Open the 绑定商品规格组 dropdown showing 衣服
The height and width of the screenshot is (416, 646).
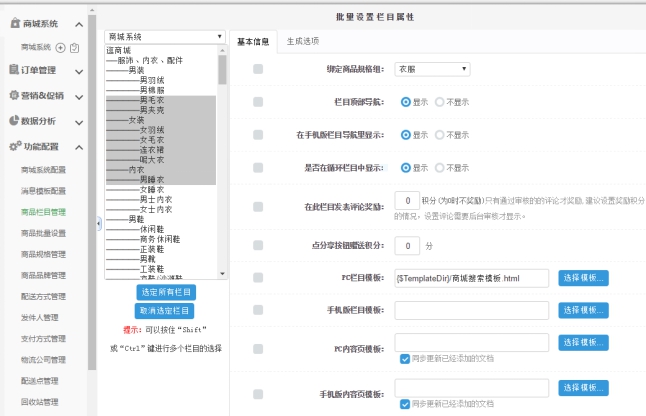coord(432,69)
